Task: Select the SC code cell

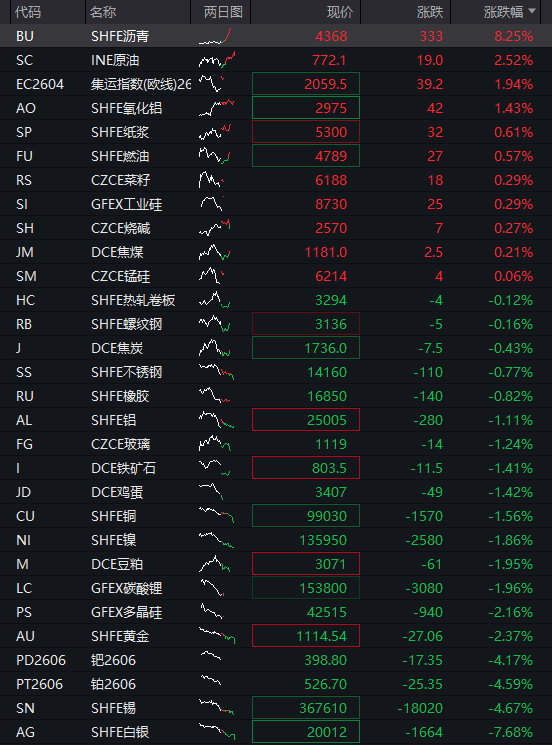Action: (24, 60)
